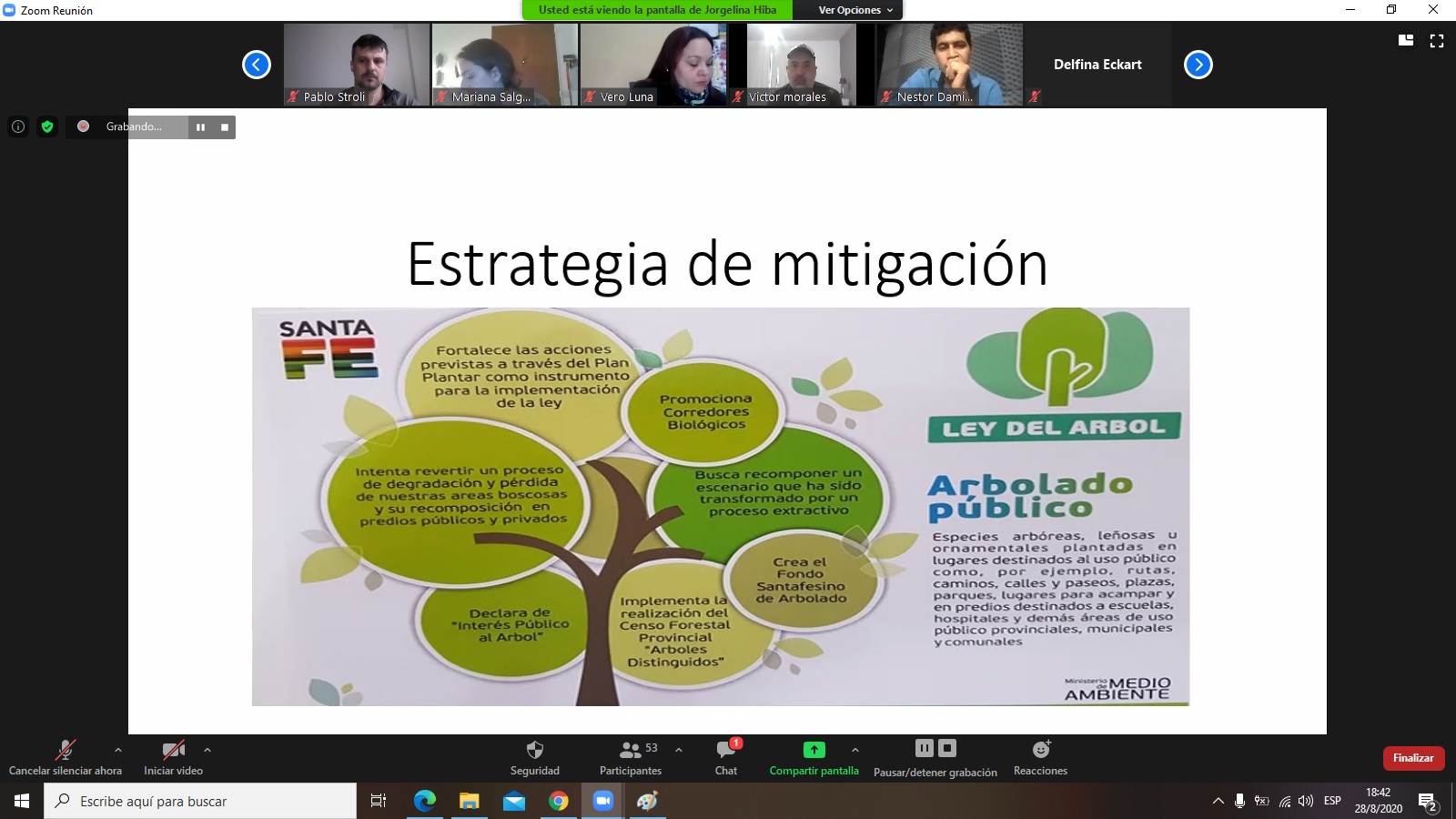Open the Chat panel

(x=726, y=757)
